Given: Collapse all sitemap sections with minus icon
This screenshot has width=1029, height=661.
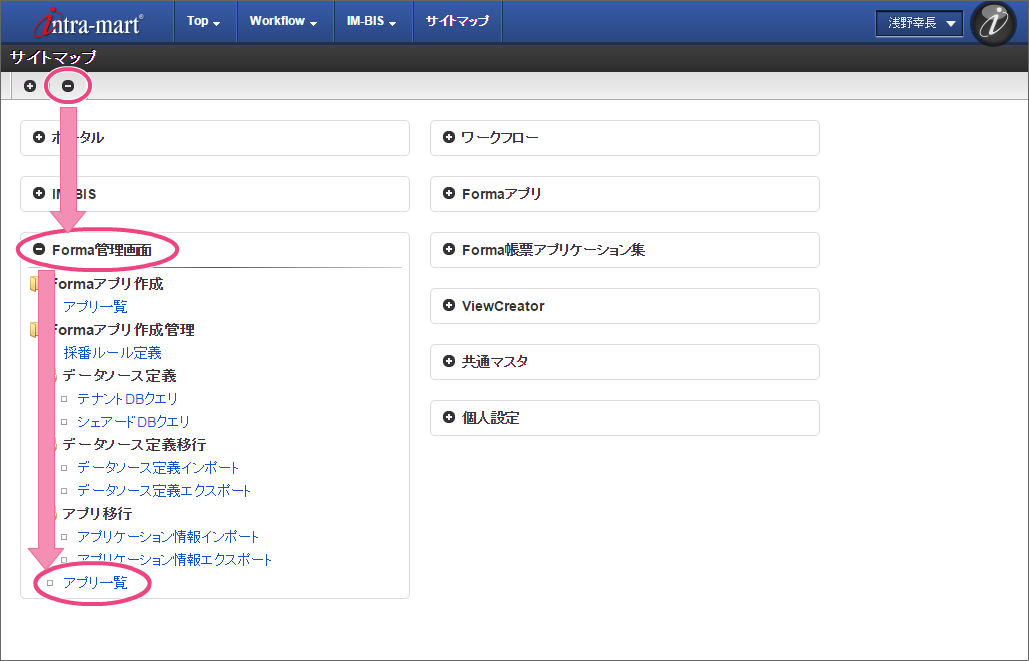Looking at the screenshot, I should click(x=68, y=86).
